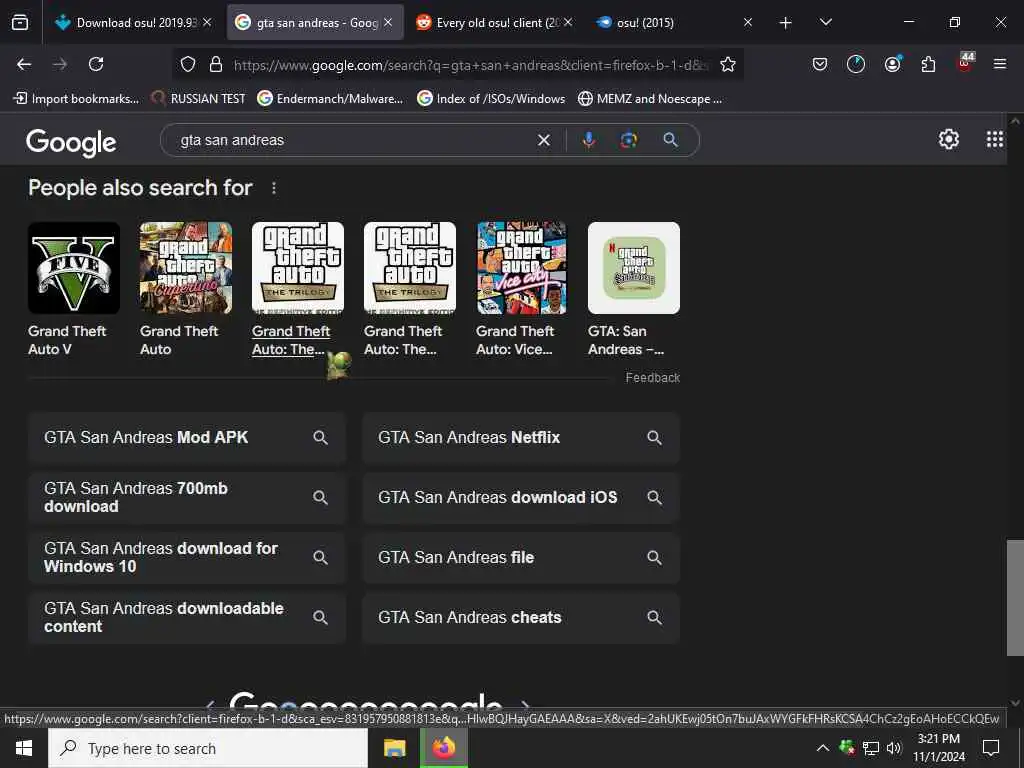Close the osu! (2015) tab
The image size is (1024, 768).
click(748, 22)
